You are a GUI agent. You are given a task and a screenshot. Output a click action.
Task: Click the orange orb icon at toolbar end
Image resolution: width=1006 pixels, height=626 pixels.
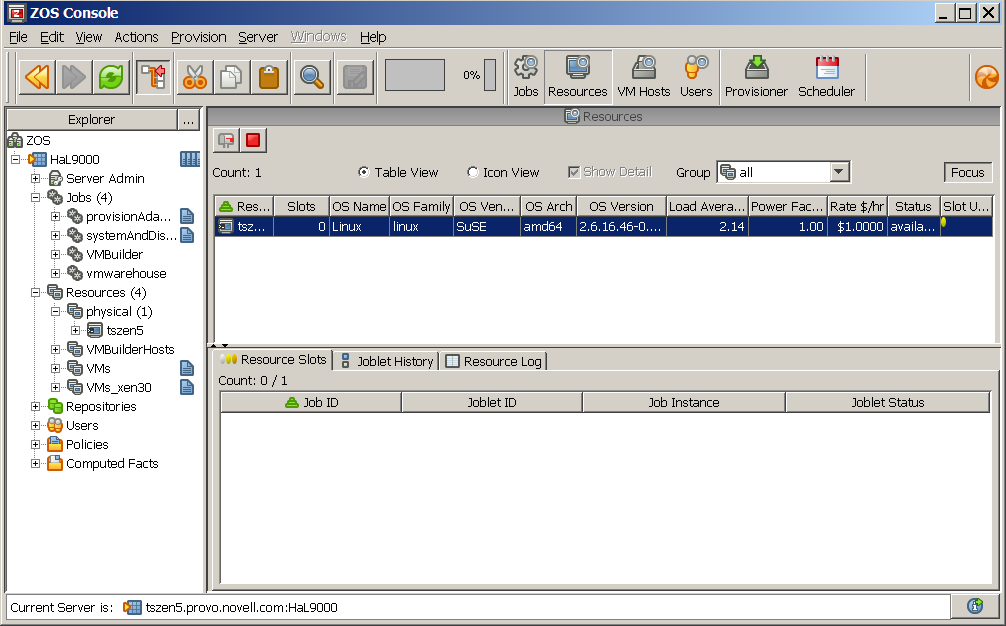(x=987, y=78)
